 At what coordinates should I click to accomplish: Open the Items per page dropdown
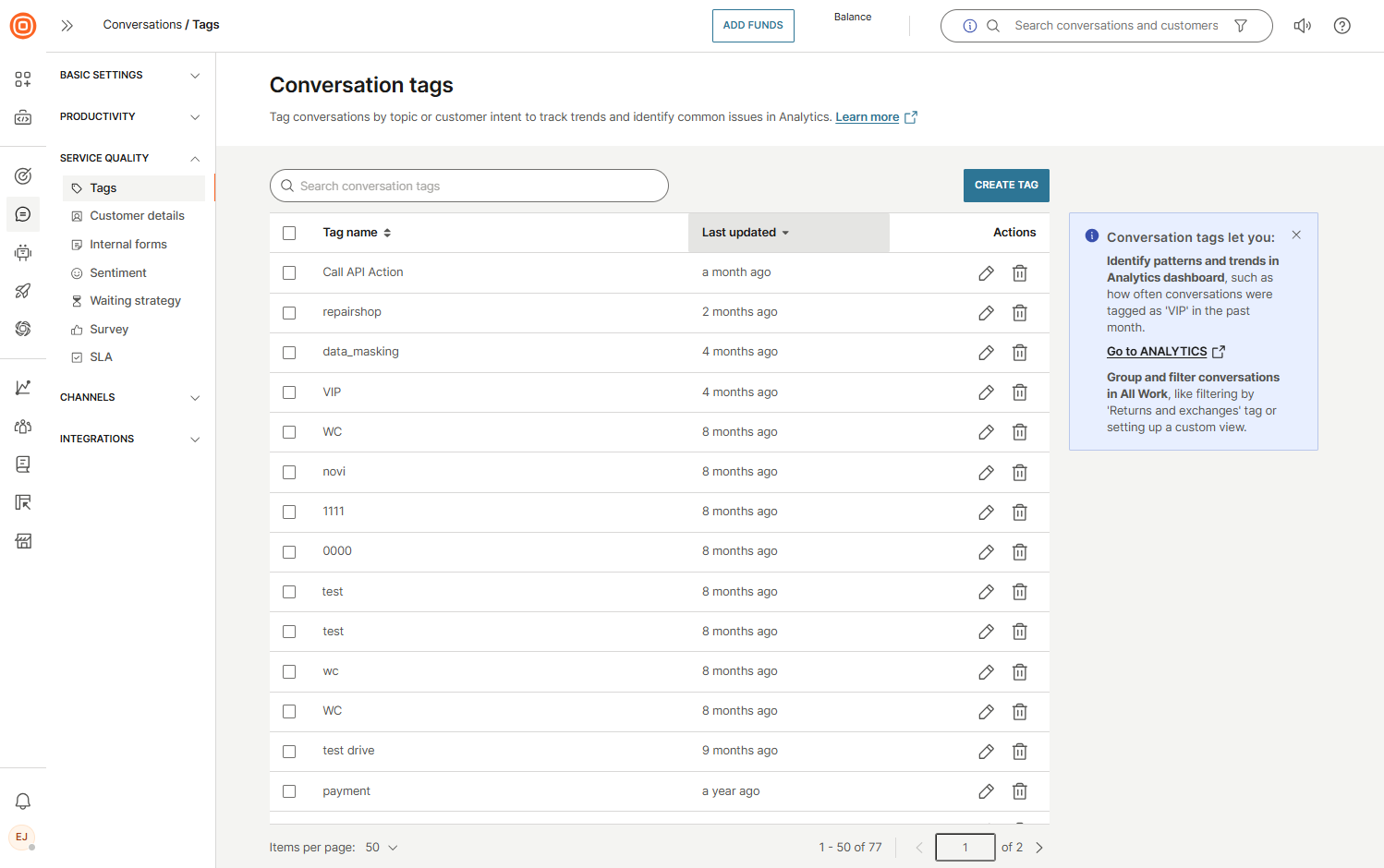381,848
